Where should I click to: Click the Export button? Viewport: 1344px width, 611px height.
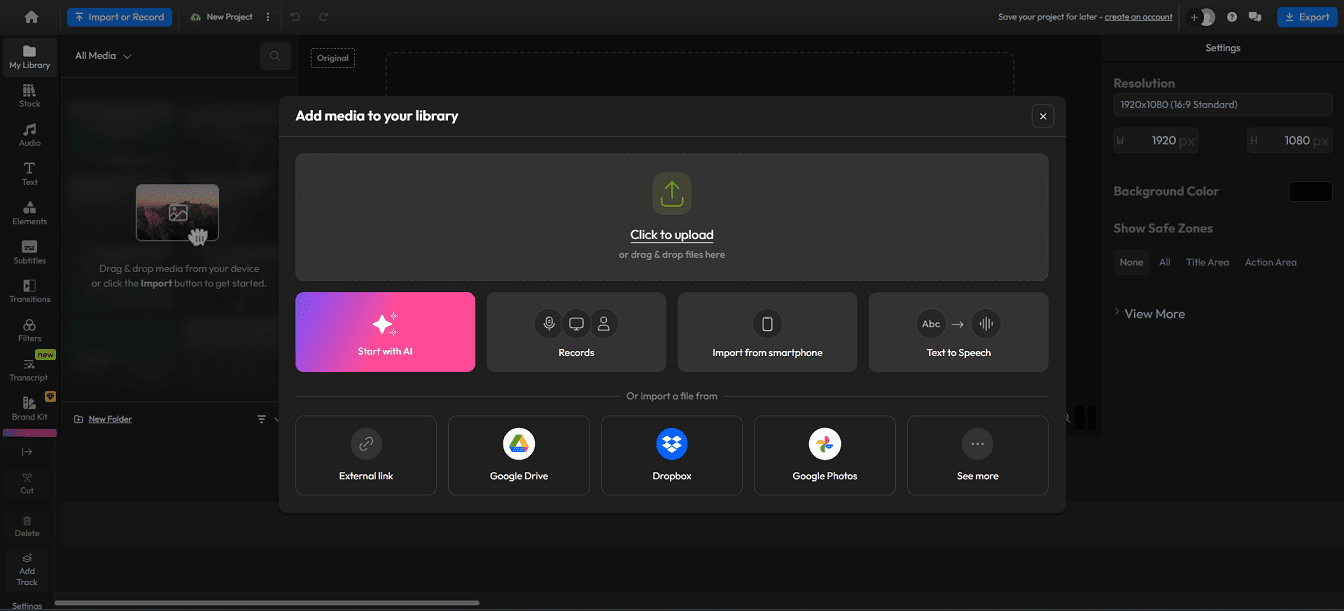[1307, 17]
